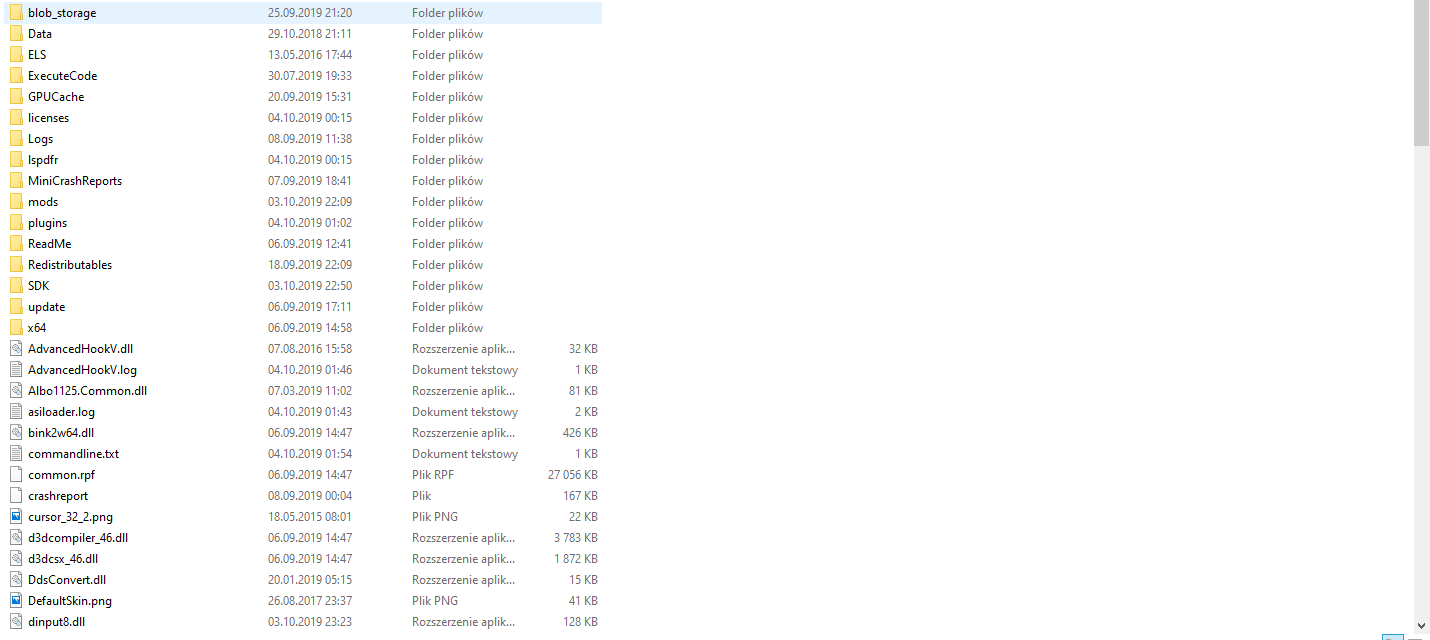
Task: Select the AdvancedHookV.dll file icon
Action: (16, 349)
